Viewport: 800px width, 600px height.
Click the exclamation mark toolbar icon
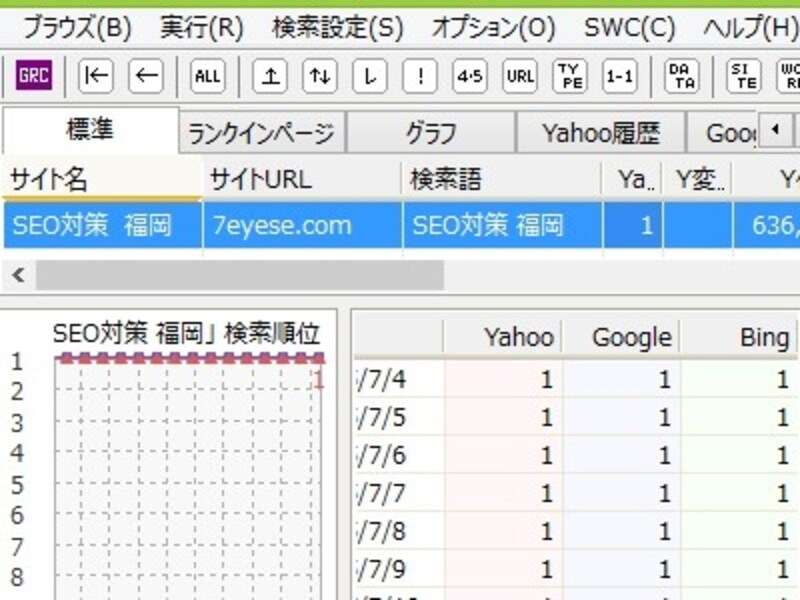[x=420, y=76]
